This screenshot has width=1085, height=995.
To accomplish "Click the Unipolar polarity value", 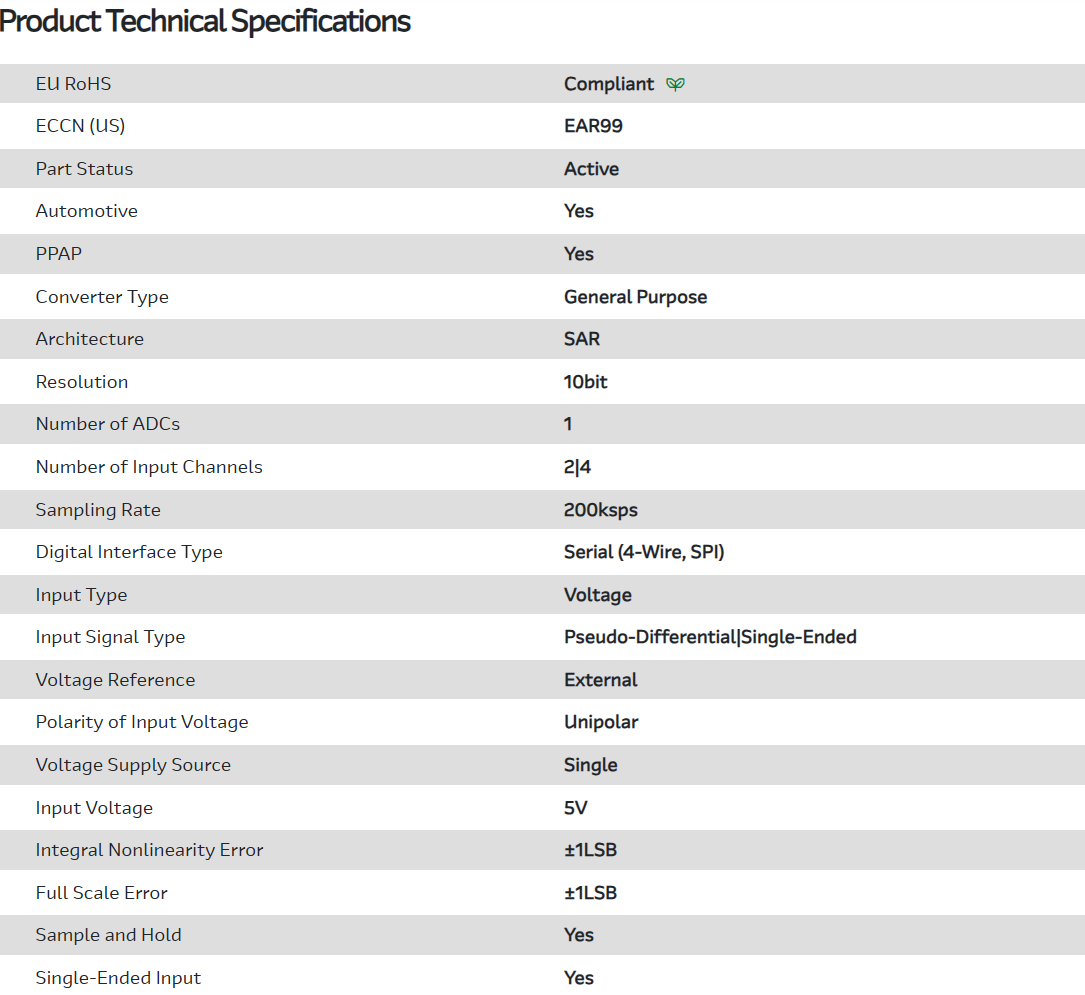I will [601, 722].
